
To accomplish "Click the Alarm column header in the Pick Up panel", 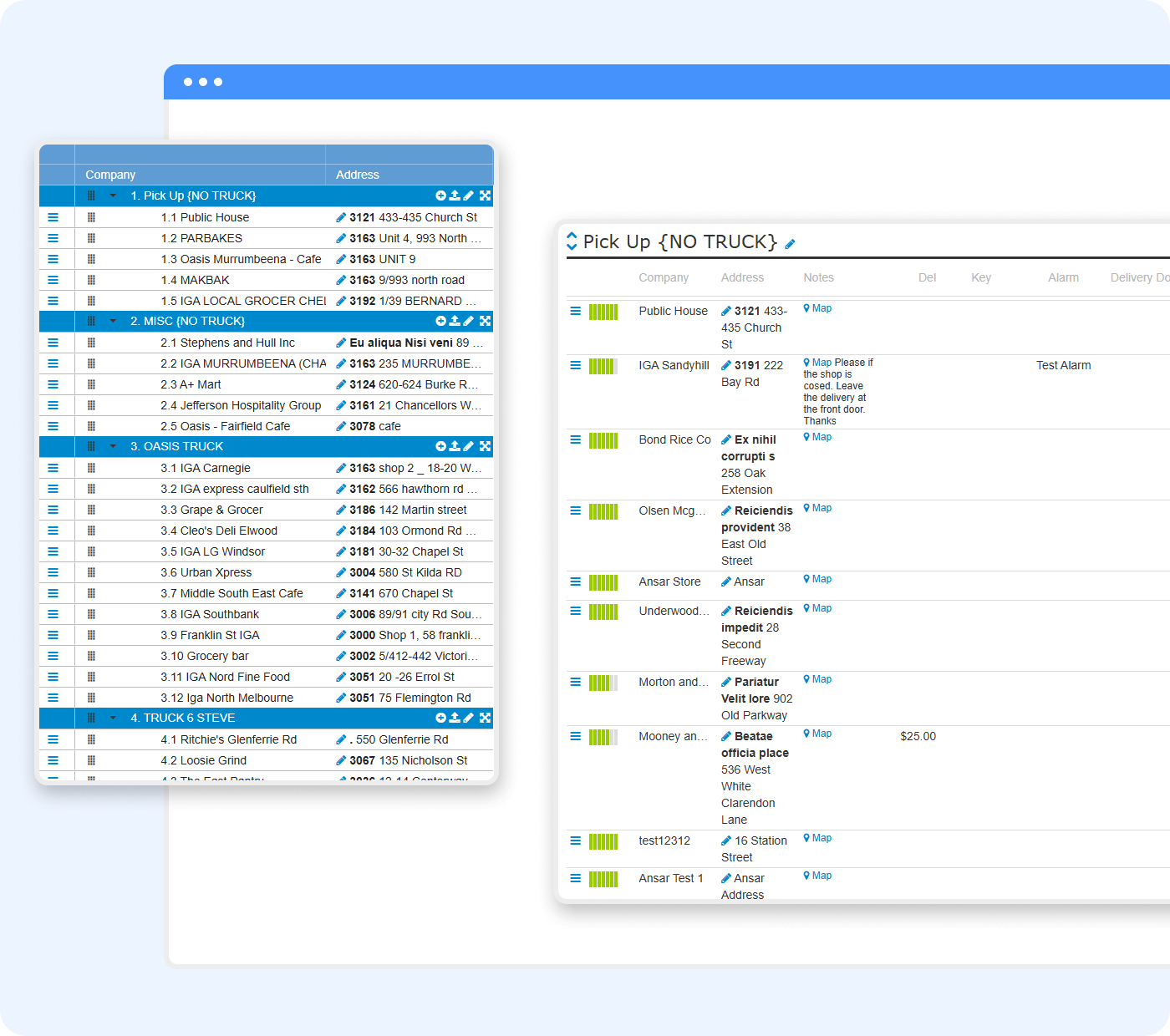I will (x=1064, y=277).
